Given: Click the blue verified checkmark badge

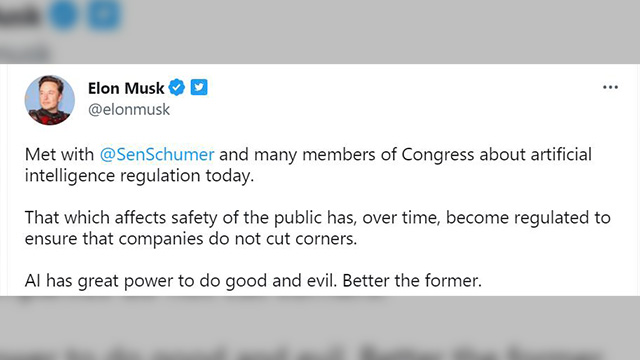Looking at the screenshot, I should coord(177,87).
